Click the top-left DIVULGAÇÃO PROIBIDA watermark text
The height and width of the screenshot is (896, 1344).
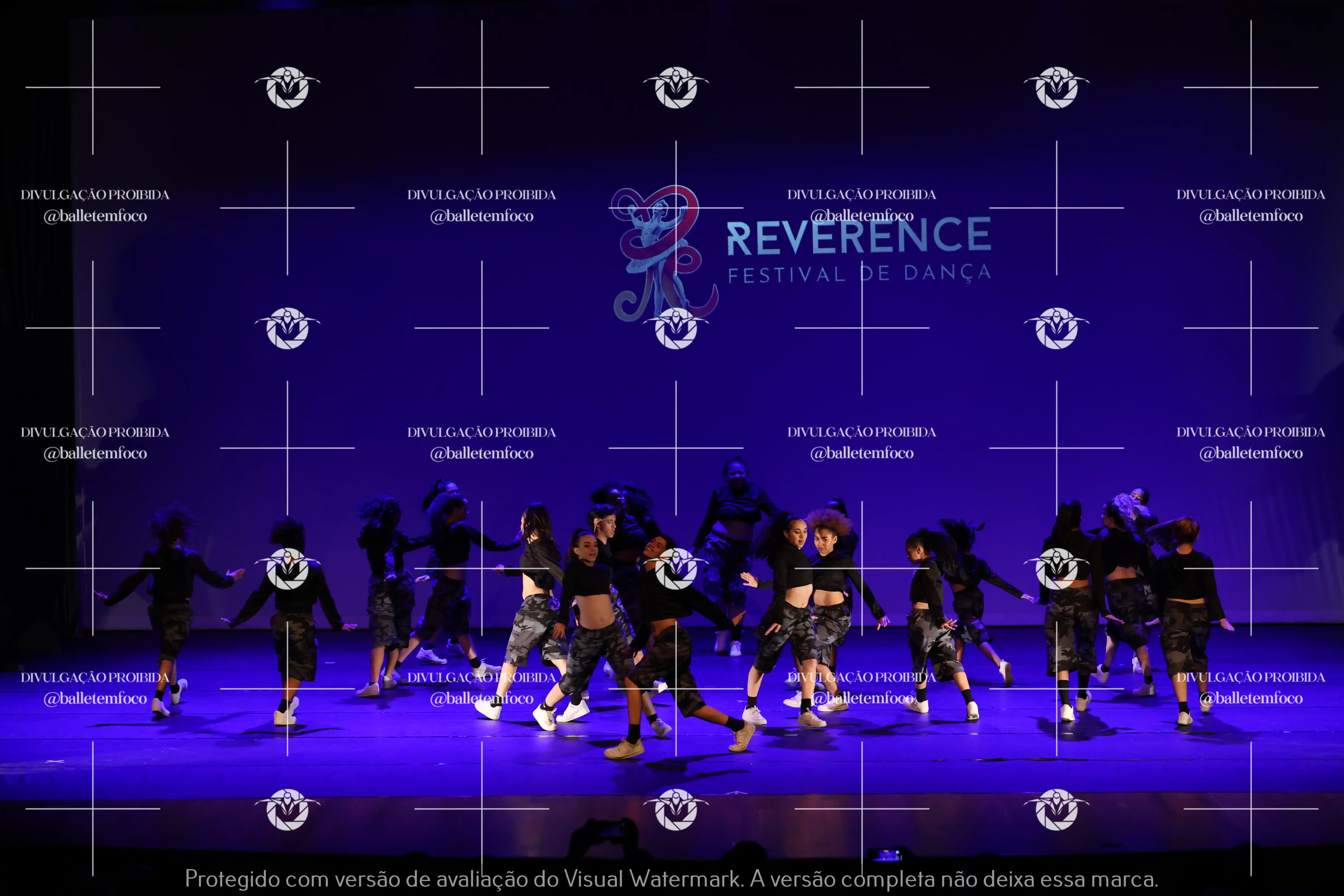pos(95,195)
